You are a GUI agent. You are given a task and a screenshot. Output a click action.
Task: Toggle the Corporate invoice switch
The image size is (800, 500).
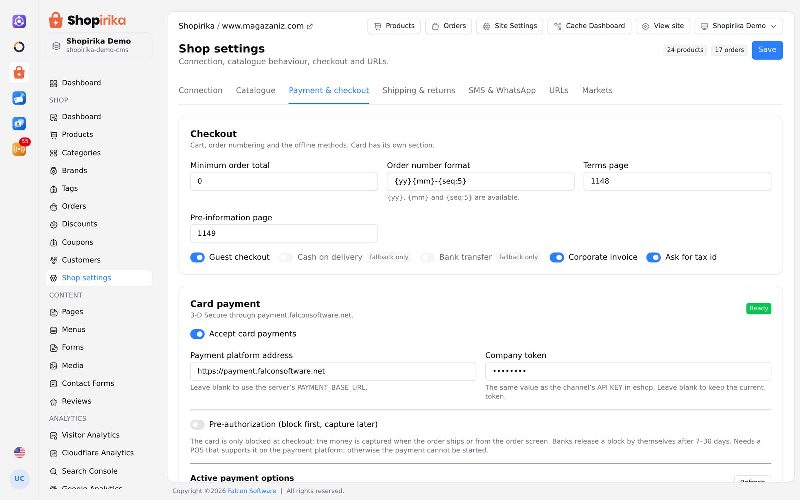[557, 258]
